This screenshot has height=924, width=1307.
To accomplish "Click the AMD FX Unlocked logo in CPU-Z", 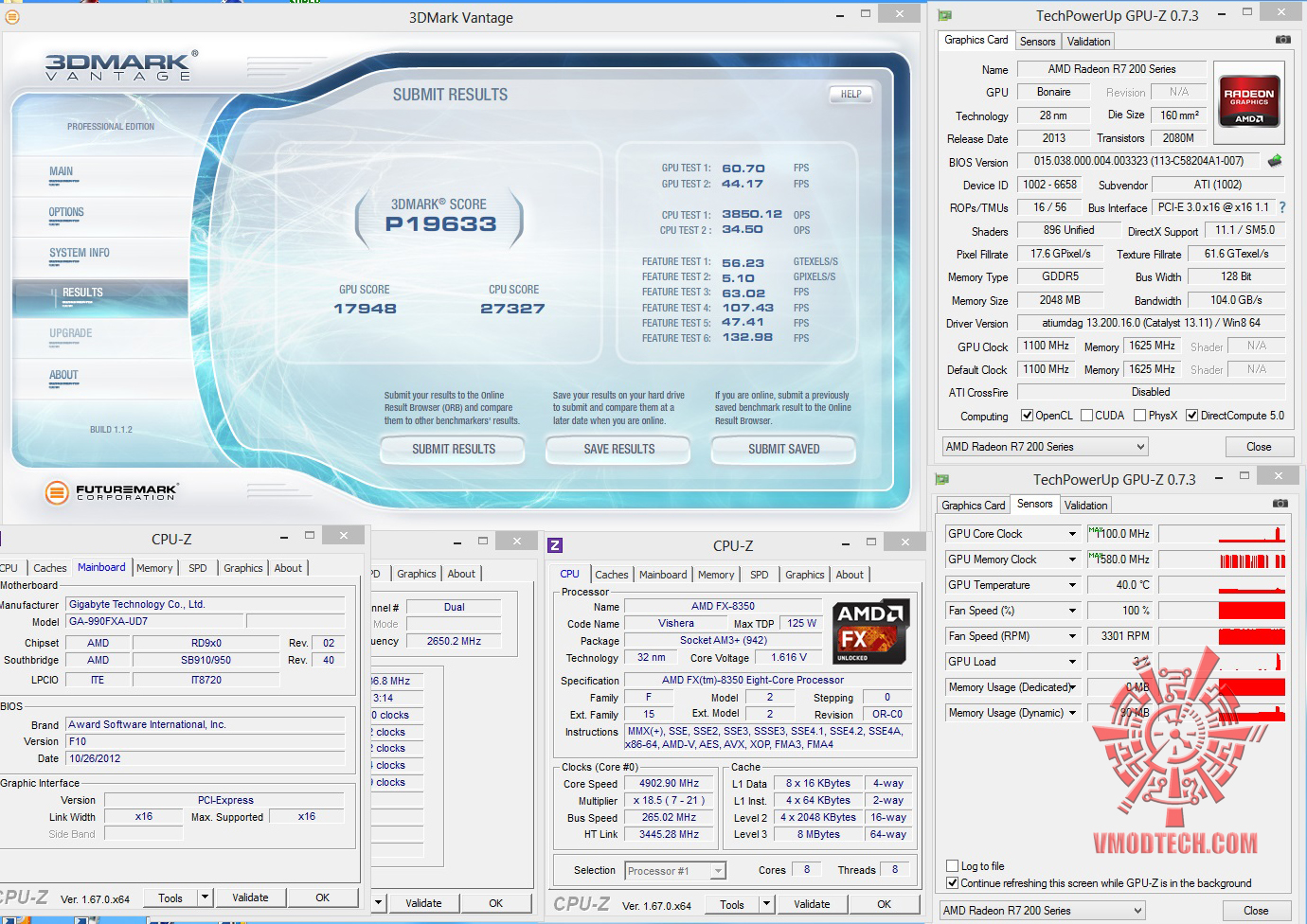I will 869,631.
